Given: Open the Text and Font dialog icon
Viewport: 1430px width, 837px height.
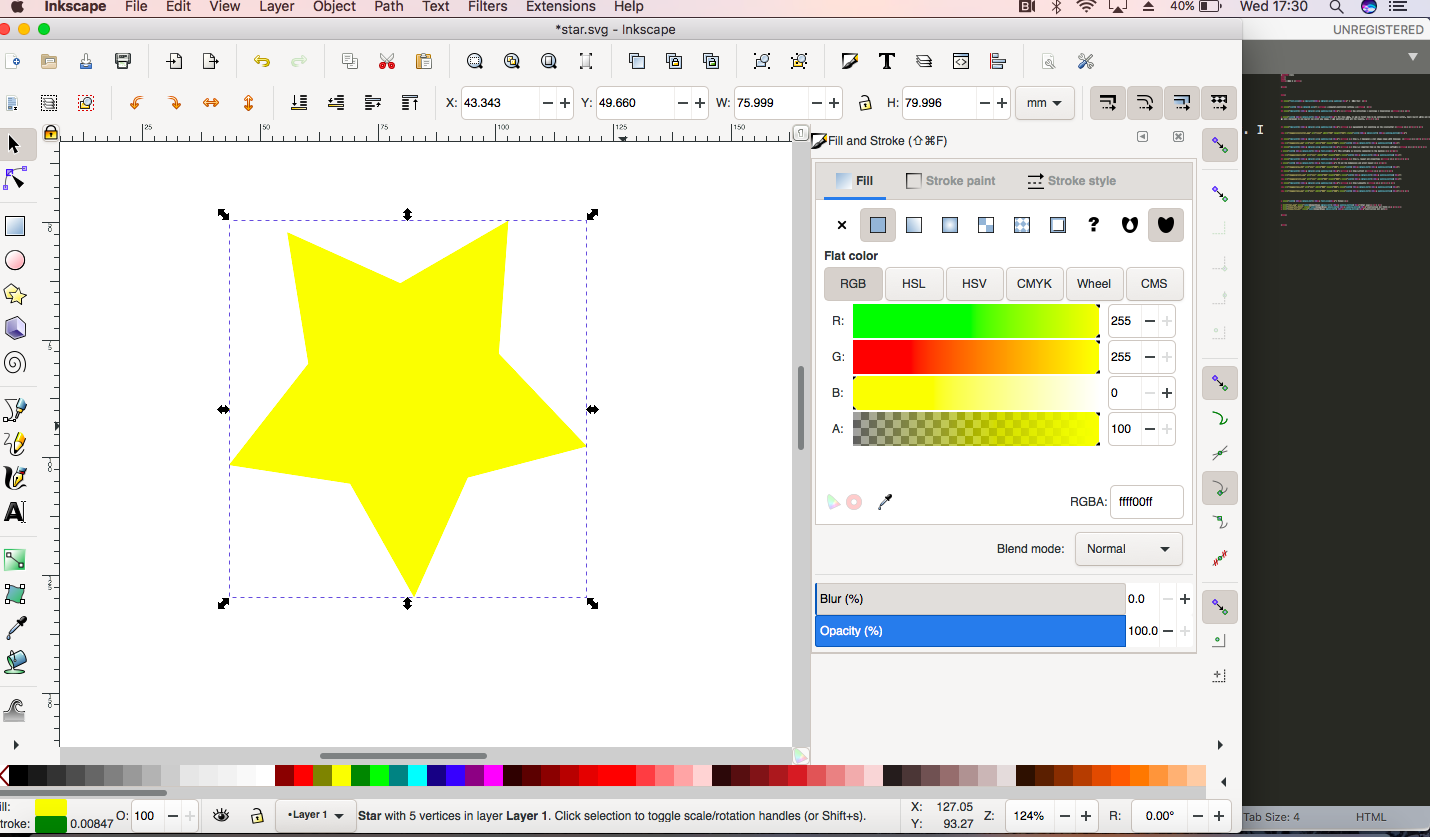Looking at the screenshot, I should coord(886,61).
